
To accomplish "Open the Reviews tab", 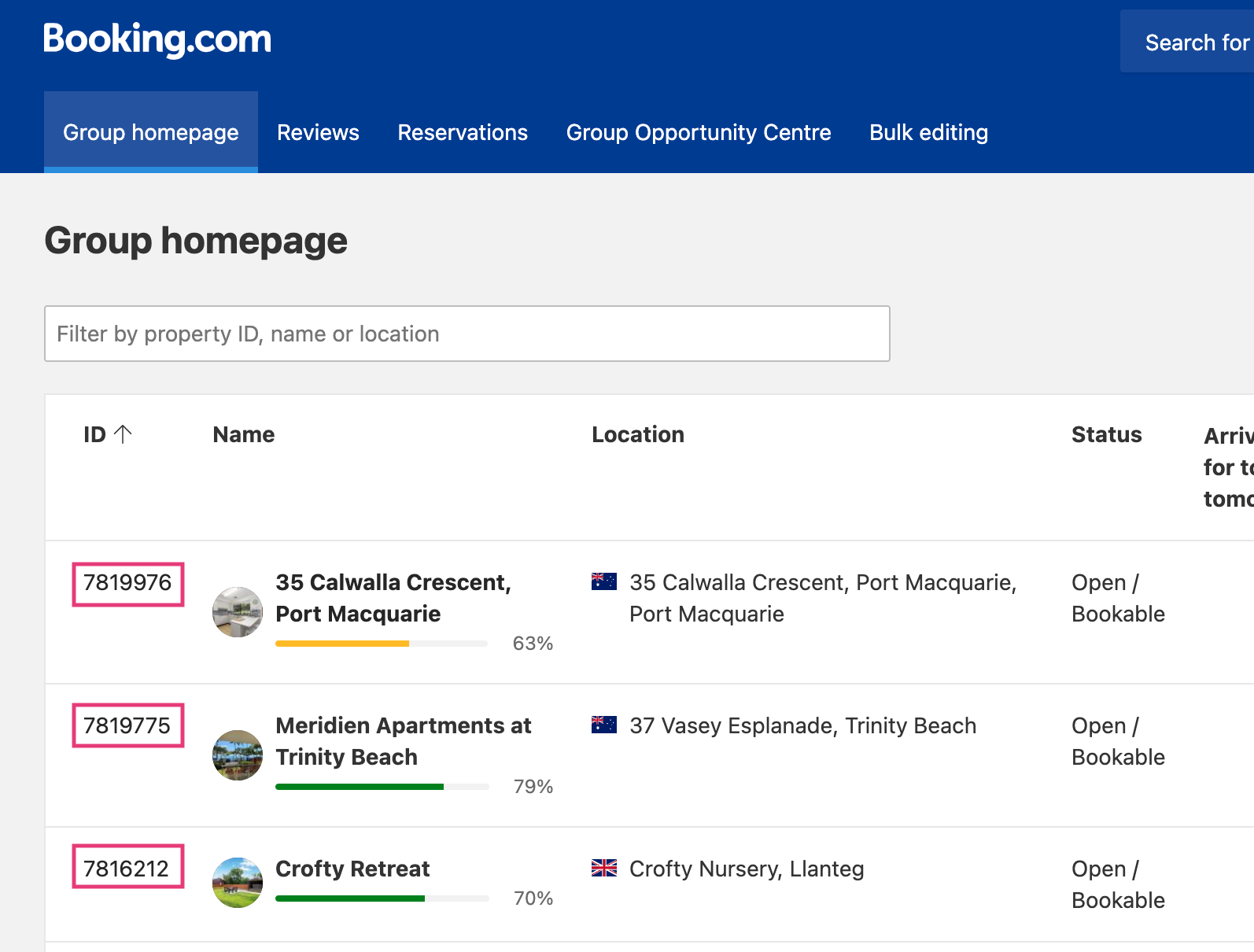I will pos(318,132).
